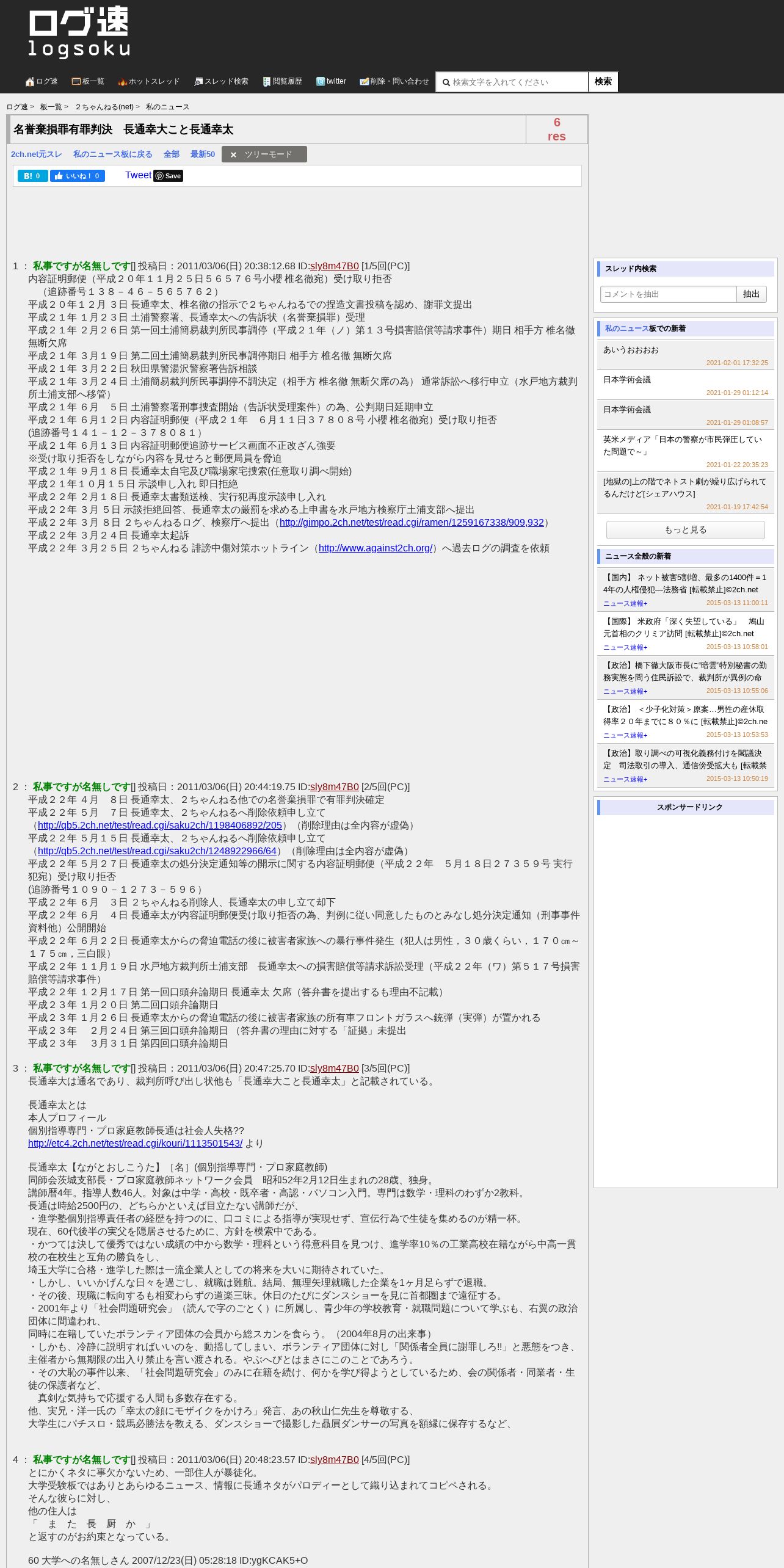Viewport: 784px width, 1568px height.
Task: Click the もっと見る button
Action: [686, 530]
